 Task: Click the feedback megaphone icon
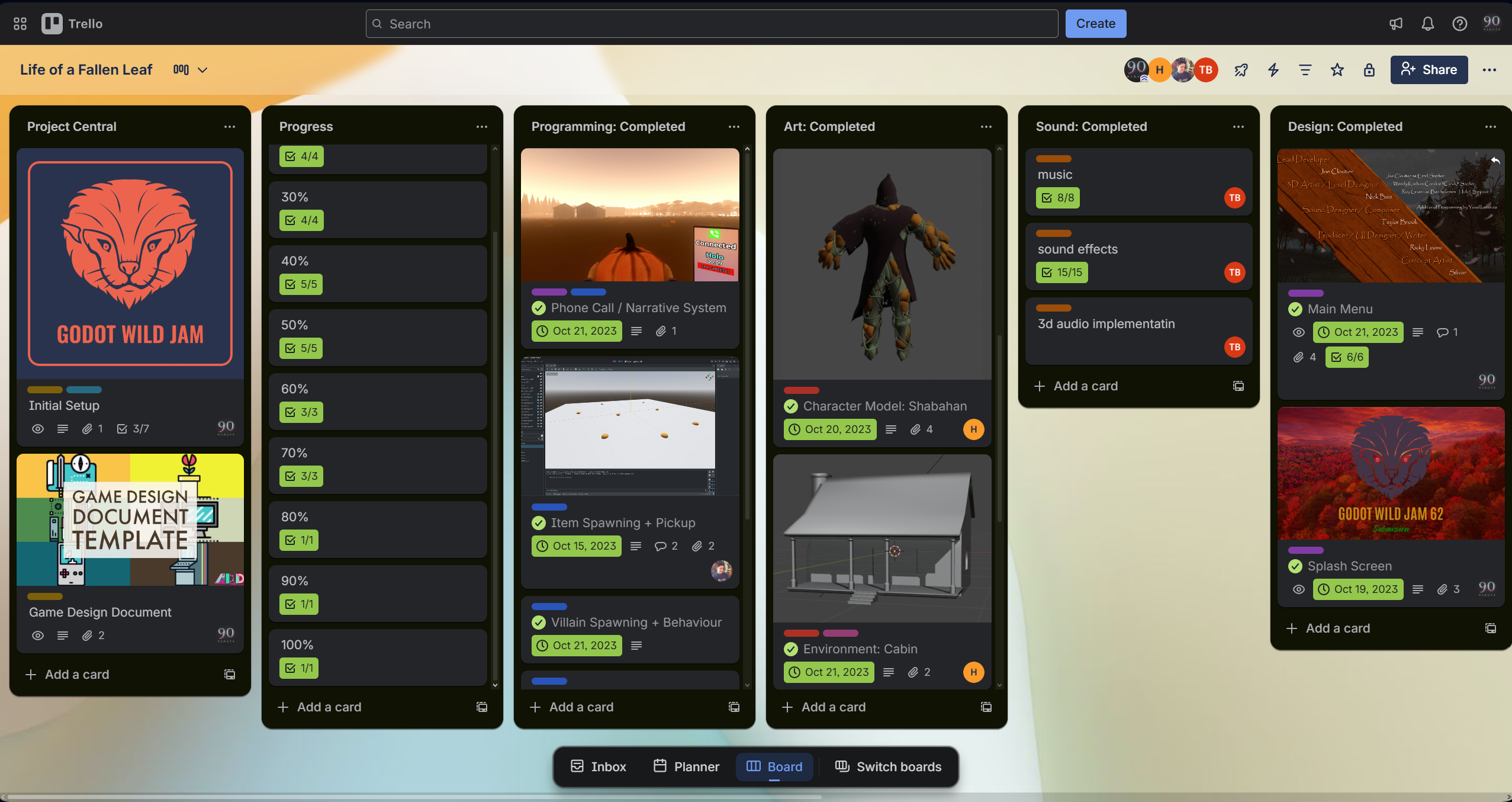(1395, 24)
